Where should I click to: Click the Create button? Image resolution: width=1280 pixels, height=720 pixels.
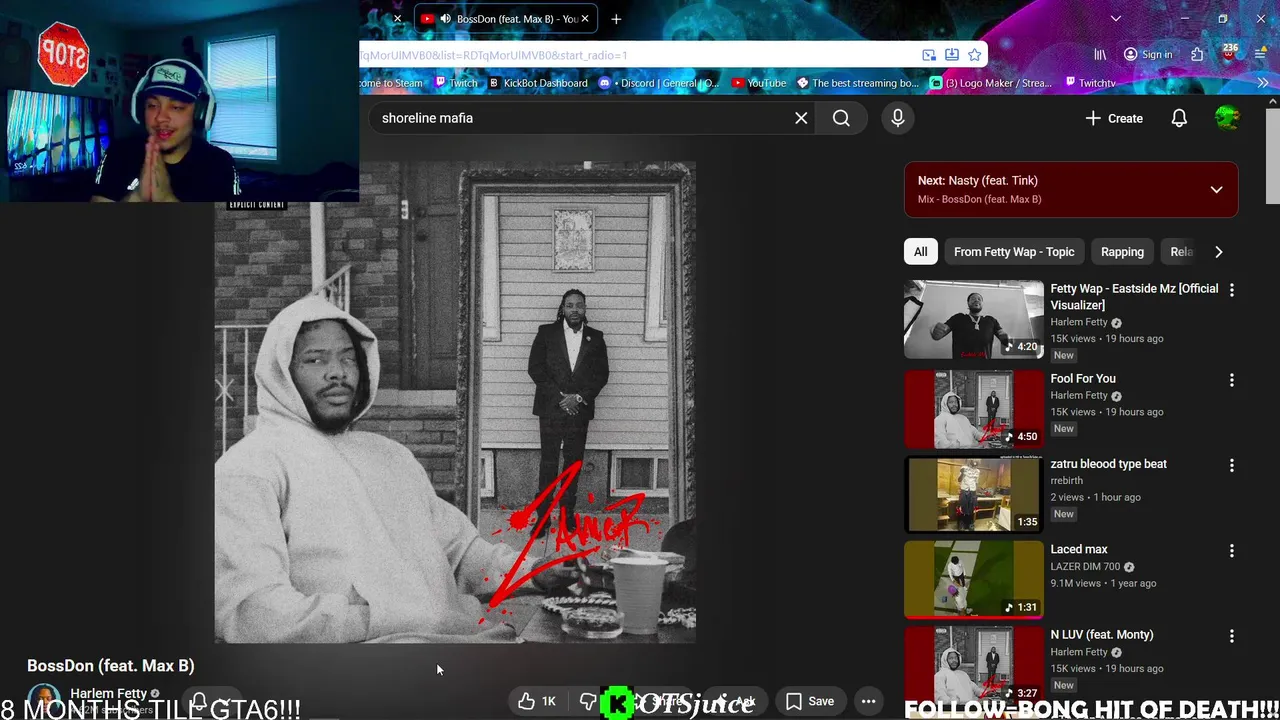[x=1114, y=118]
